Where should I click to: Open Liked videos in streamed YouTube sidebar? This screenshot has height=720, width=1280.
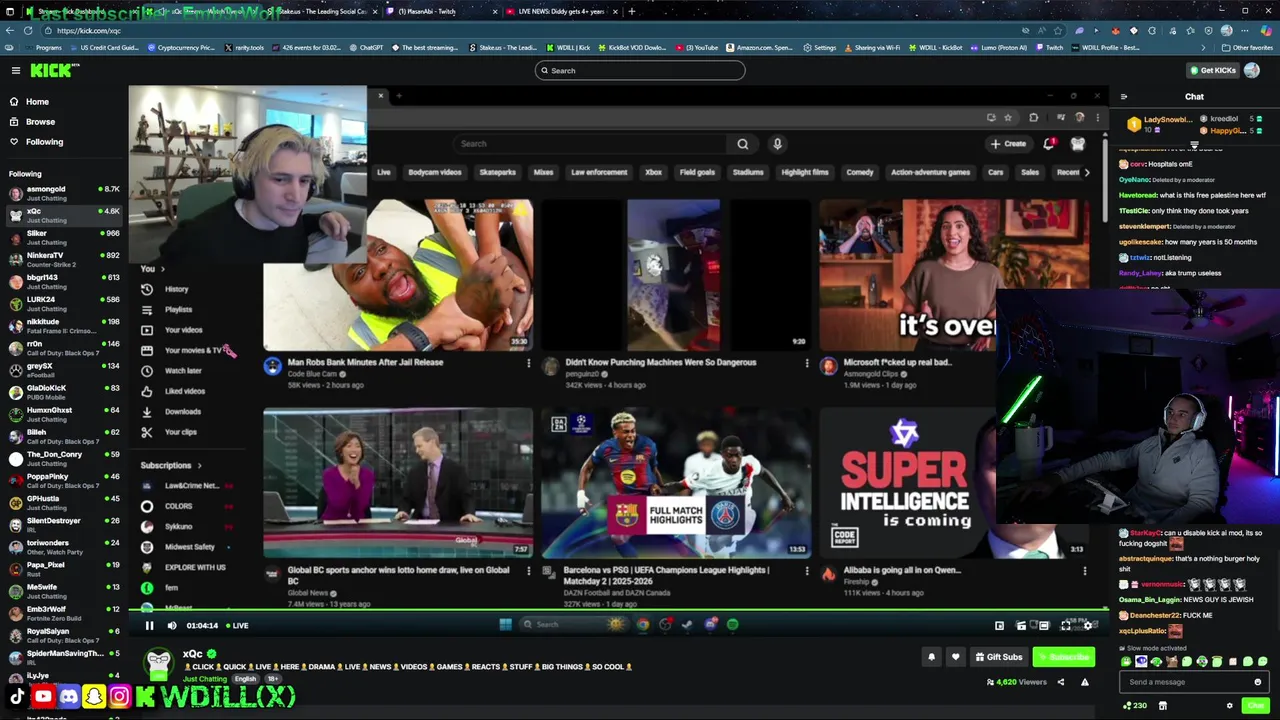[x=184, y=391]
